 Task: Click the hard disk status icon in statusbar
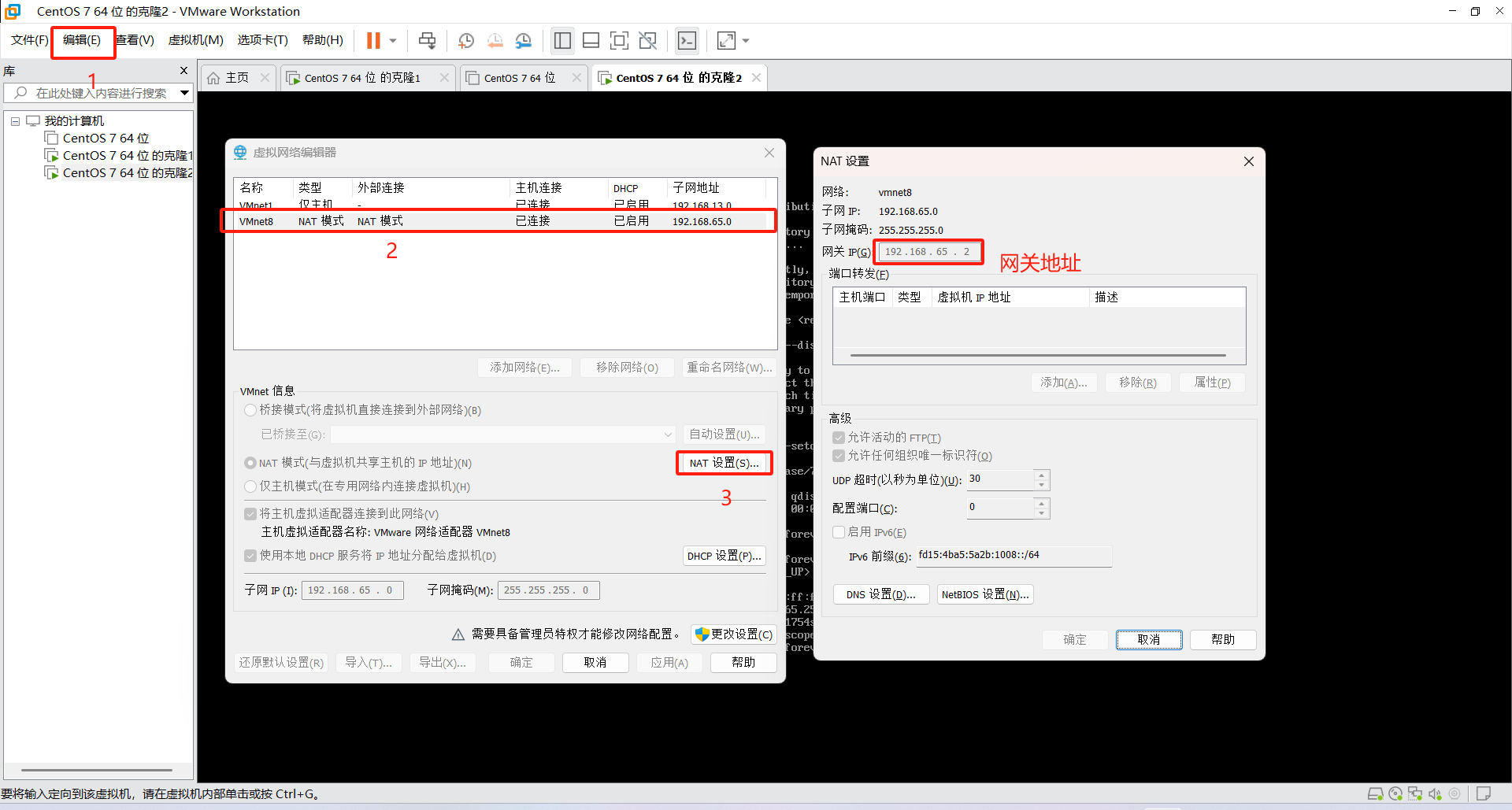tap(1375, 793)
